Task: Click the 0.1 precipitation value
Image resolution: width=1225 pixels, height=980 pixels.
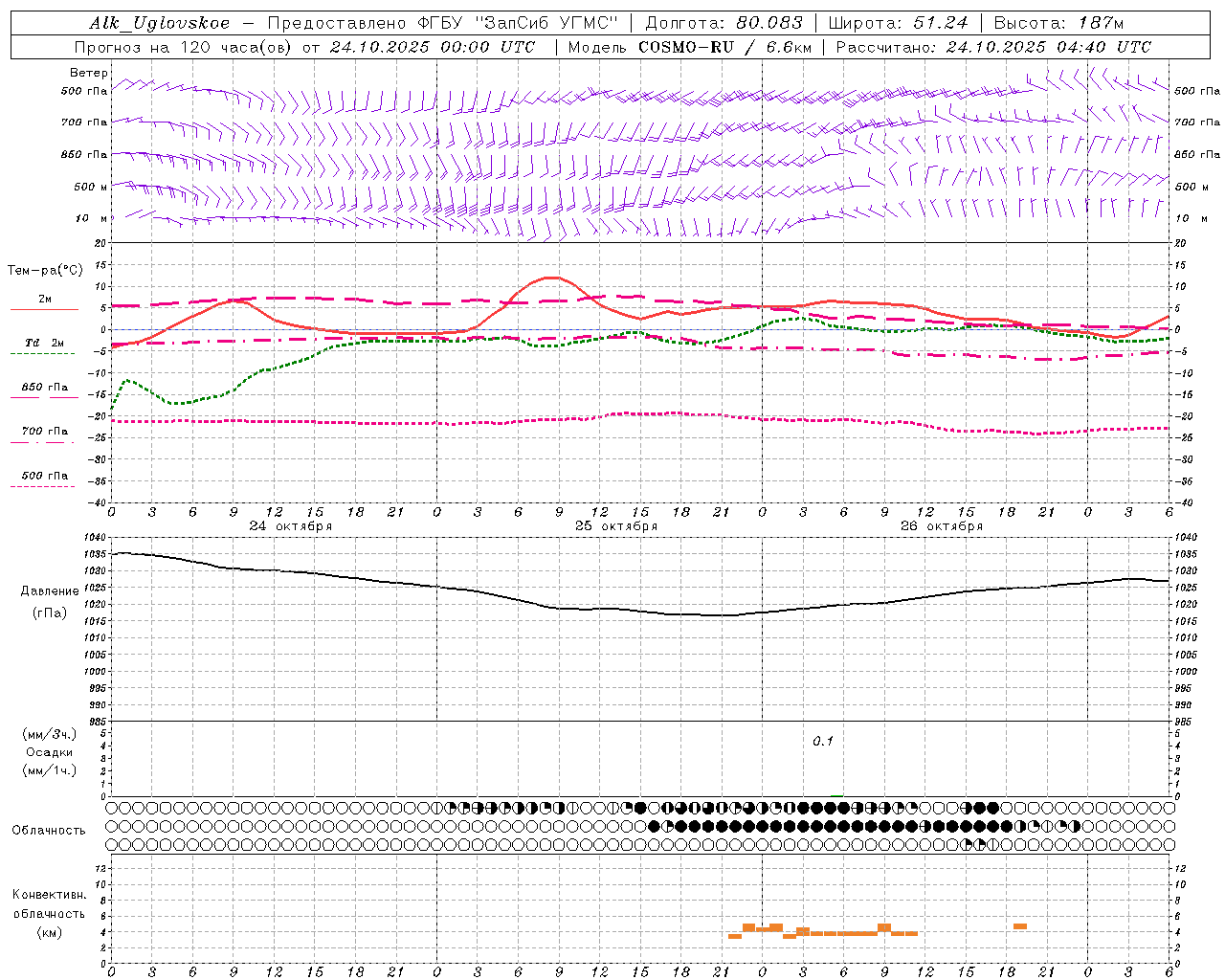Action: (823, 742)
